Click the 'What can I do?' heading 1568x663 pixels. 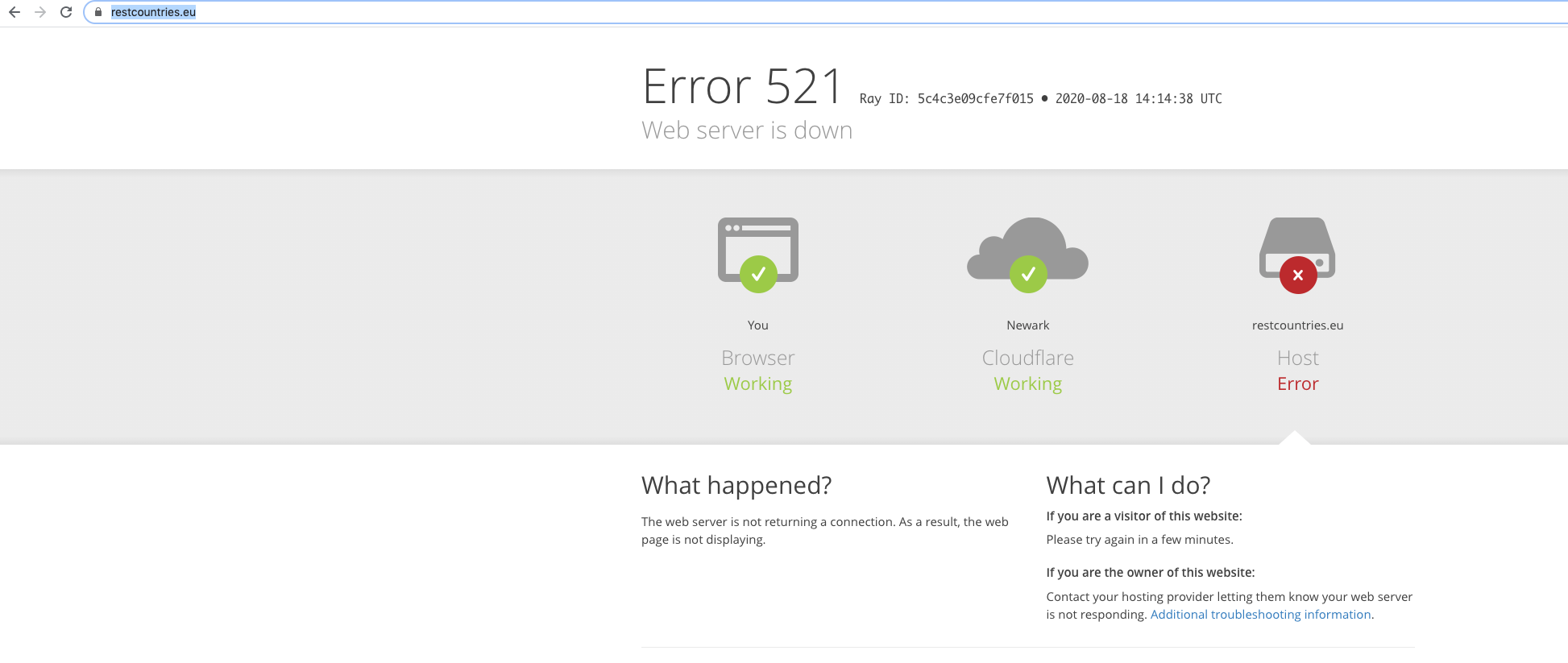tap(1128, 486)
